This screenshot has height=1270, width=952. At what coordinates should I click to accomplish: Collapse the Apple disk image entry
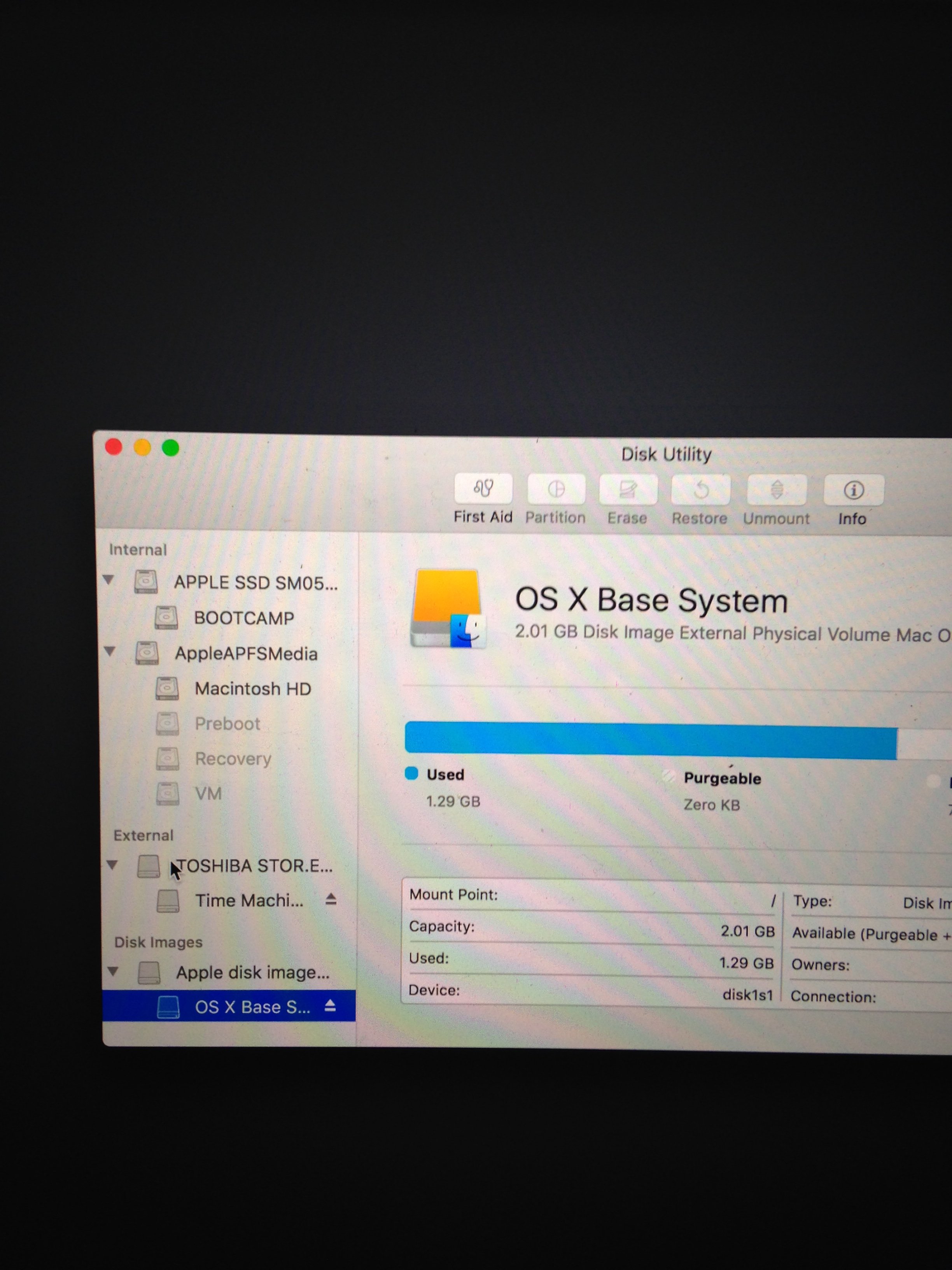[x=113, y=972]
